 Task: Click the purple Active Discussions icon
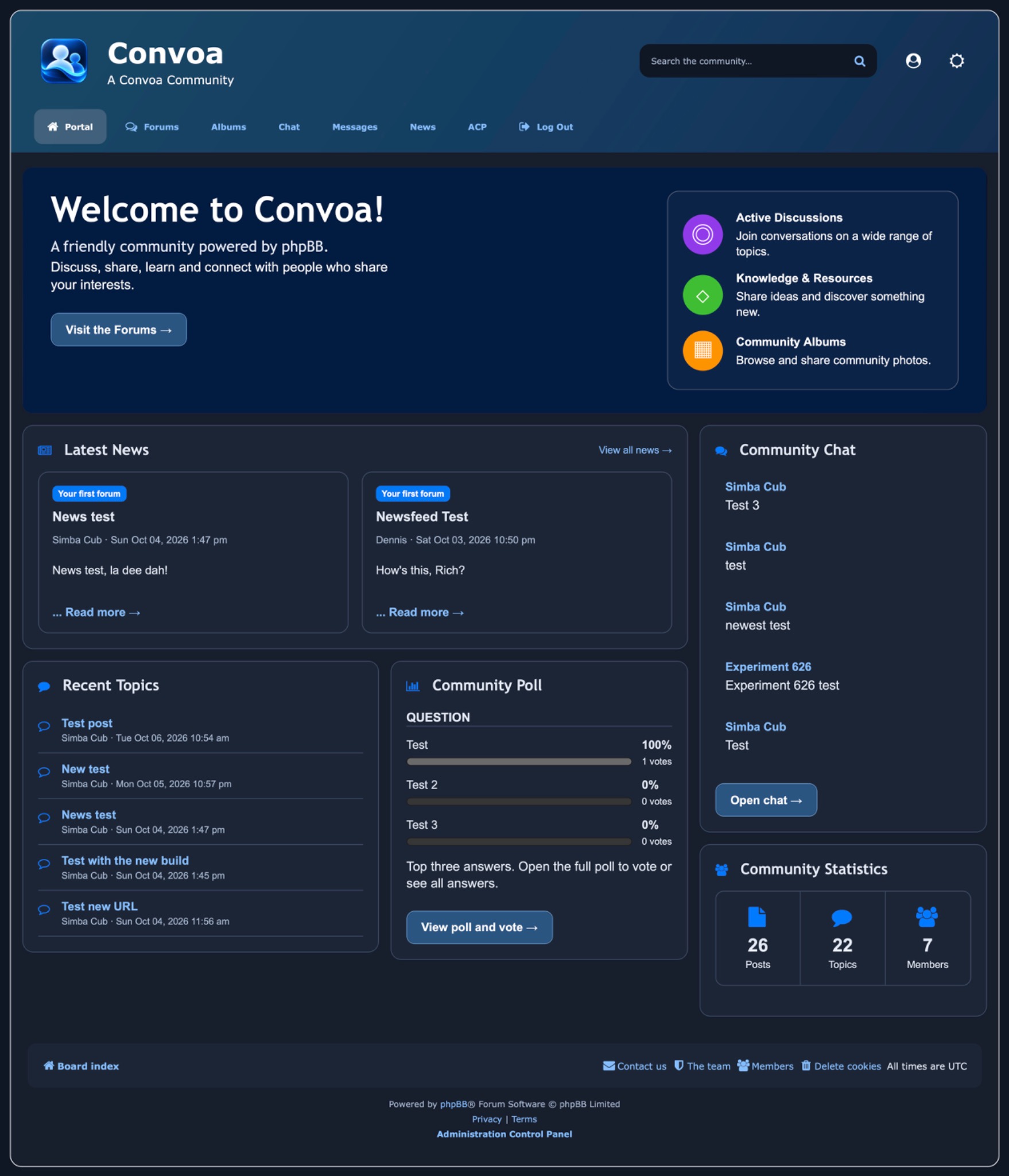pos(703,234)
